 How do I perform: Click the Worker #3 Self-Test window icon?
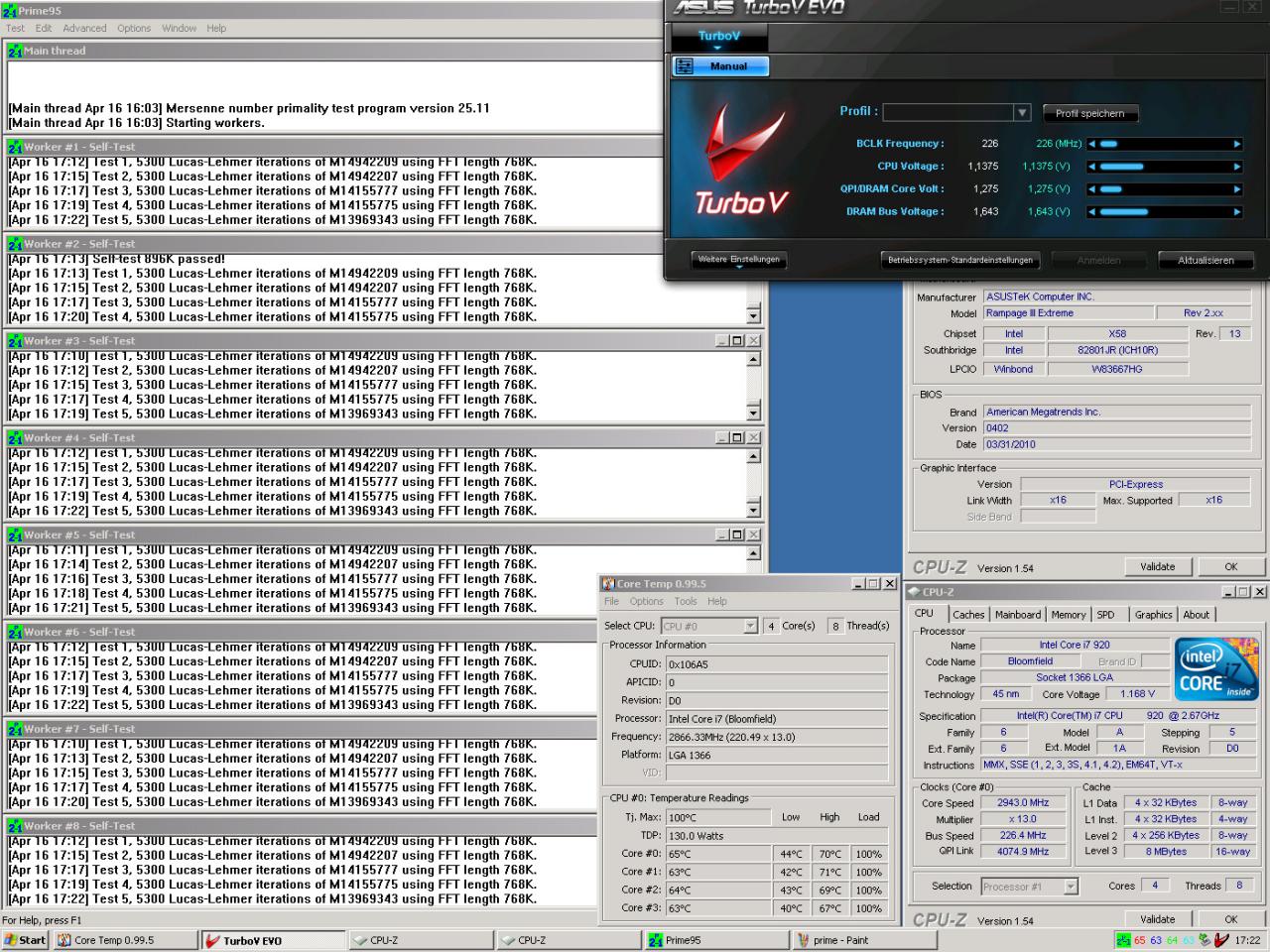click(x=15, y=341)
